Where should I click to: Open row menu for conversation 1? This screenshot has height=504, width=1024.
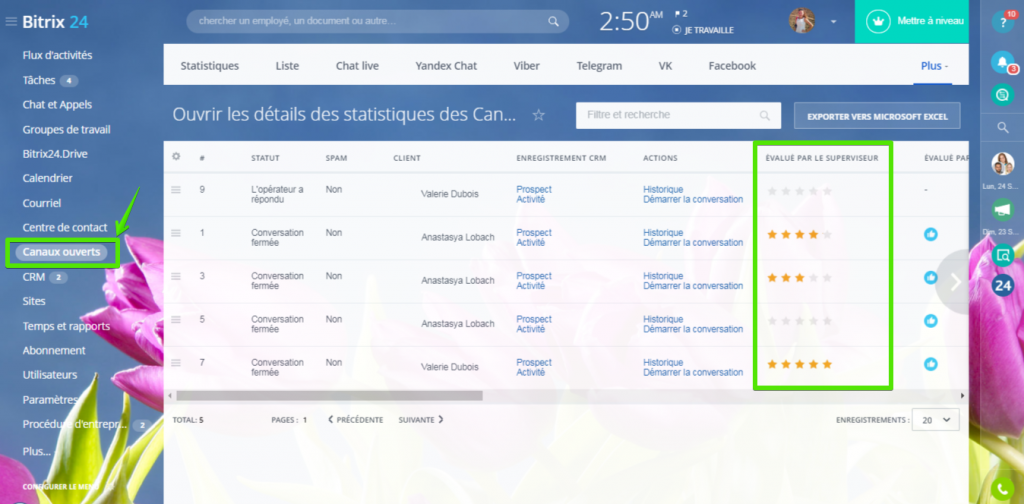coord(176,233)
